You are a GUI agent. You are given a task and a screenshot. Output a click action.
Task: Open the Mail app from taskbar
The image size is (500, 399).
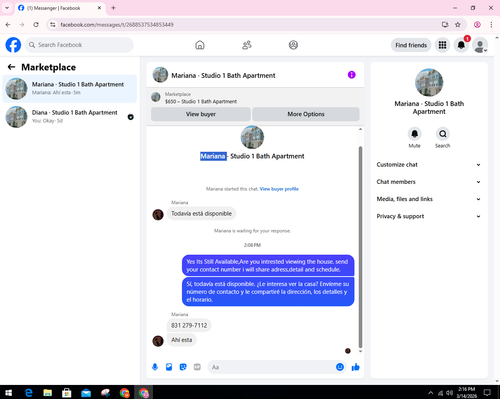pos(86,393)
